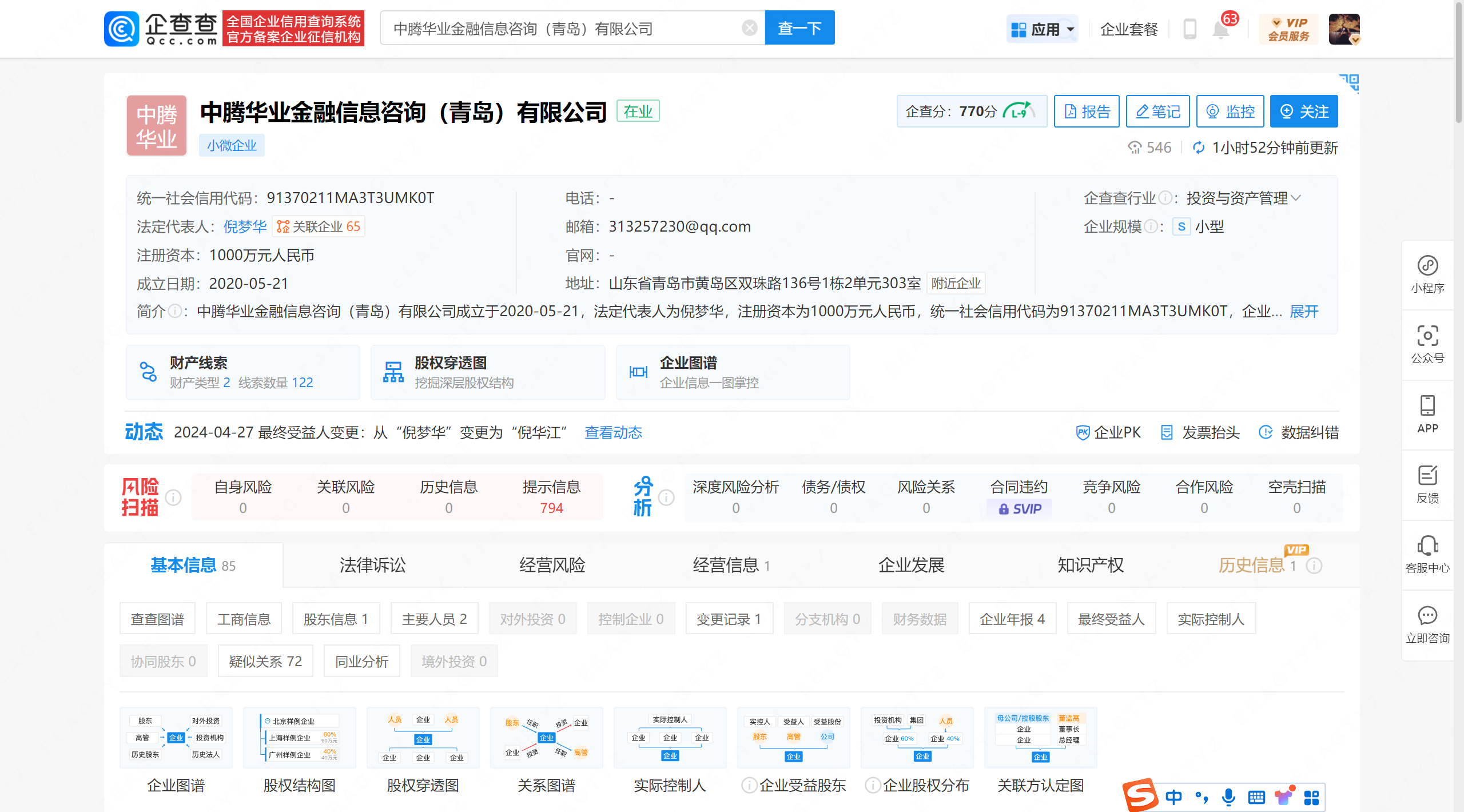Screen dimensions: 1464x812
Task: Click the QR code corner icon
Action: point(1350,83)
